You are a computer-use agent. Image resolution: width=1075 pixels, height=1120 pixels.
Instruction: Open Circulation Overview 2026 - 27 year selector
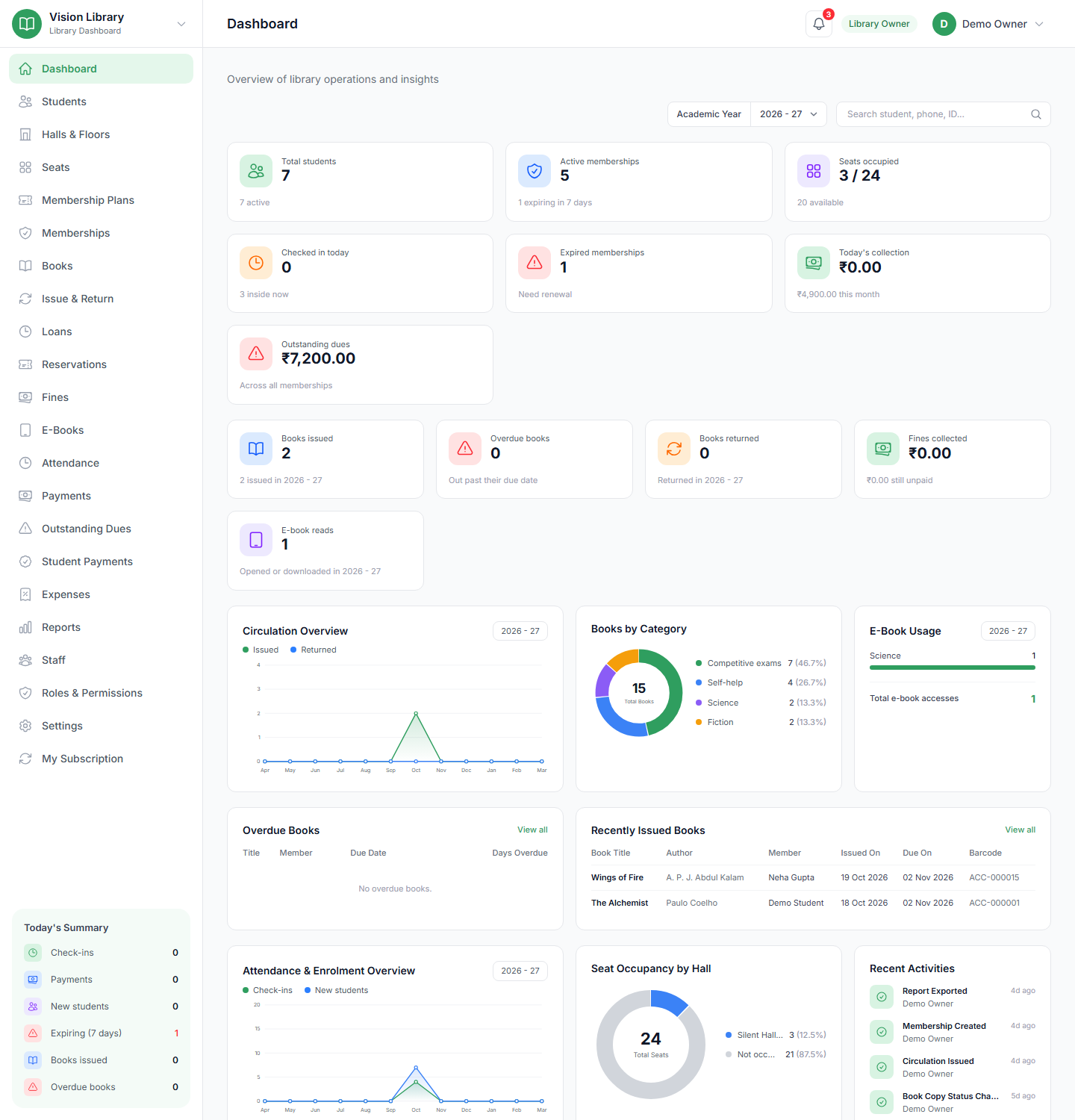(520, 631)
